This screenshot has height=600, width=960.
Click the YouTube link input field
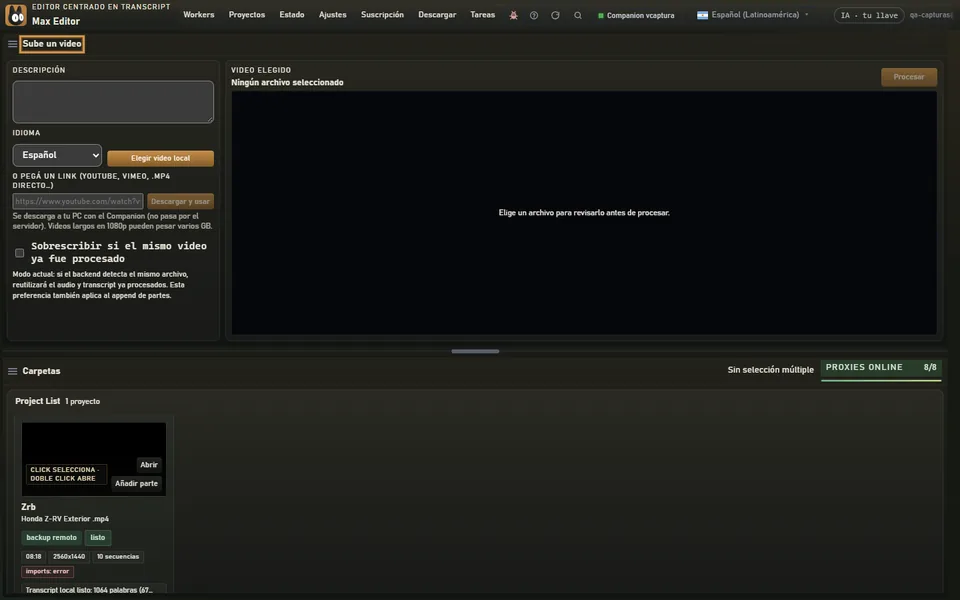coord(78,201)
